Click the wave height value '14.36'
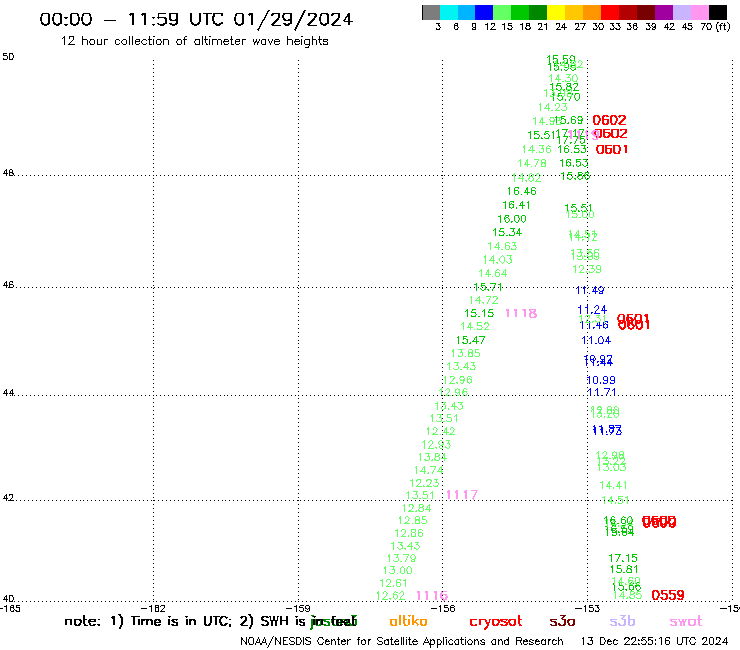The height and width of the screenshot is (650, 740). pos(537,150)
